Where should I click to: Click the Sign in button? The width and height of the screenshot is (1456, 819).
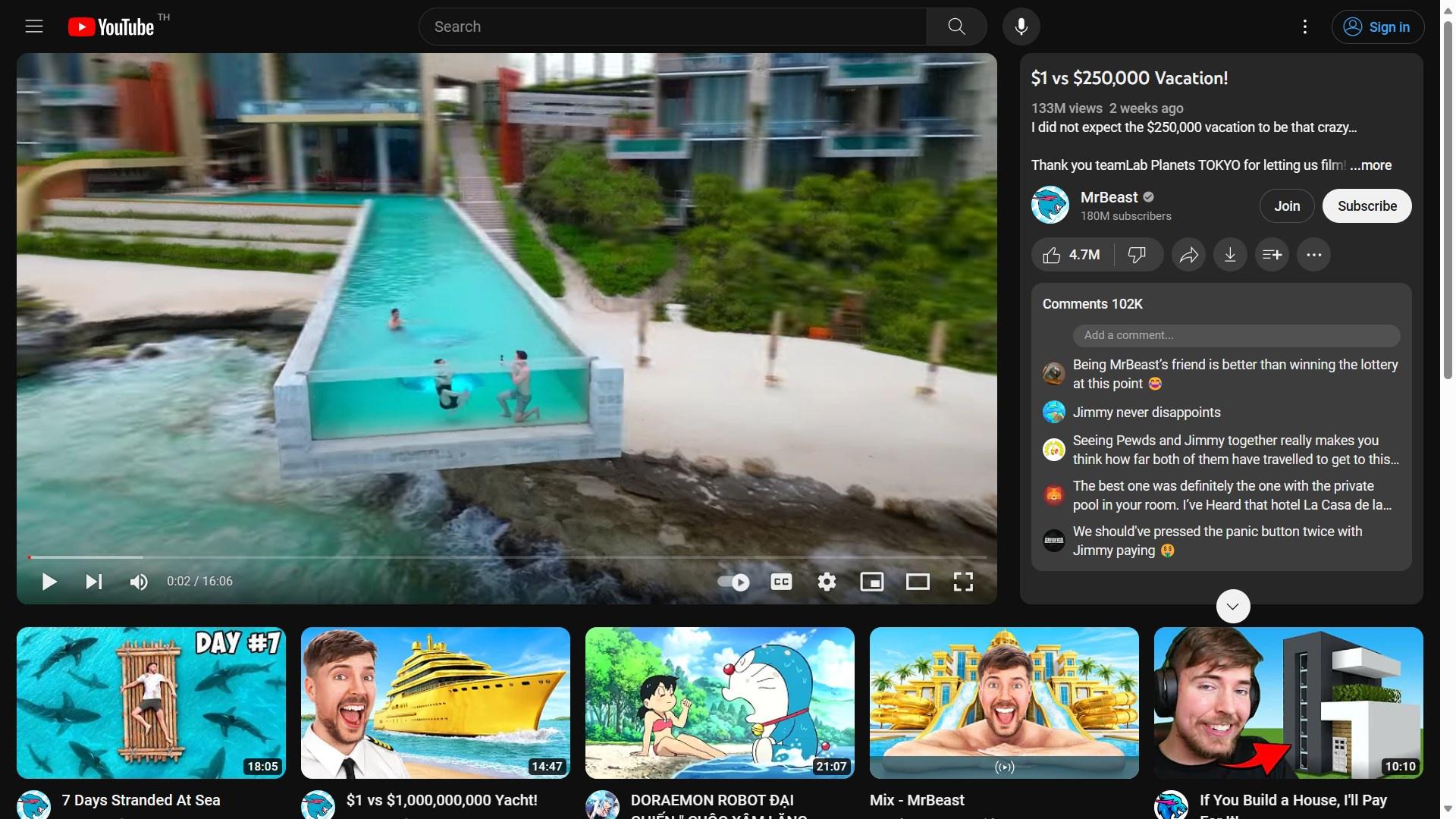[x=1377, y=27]
